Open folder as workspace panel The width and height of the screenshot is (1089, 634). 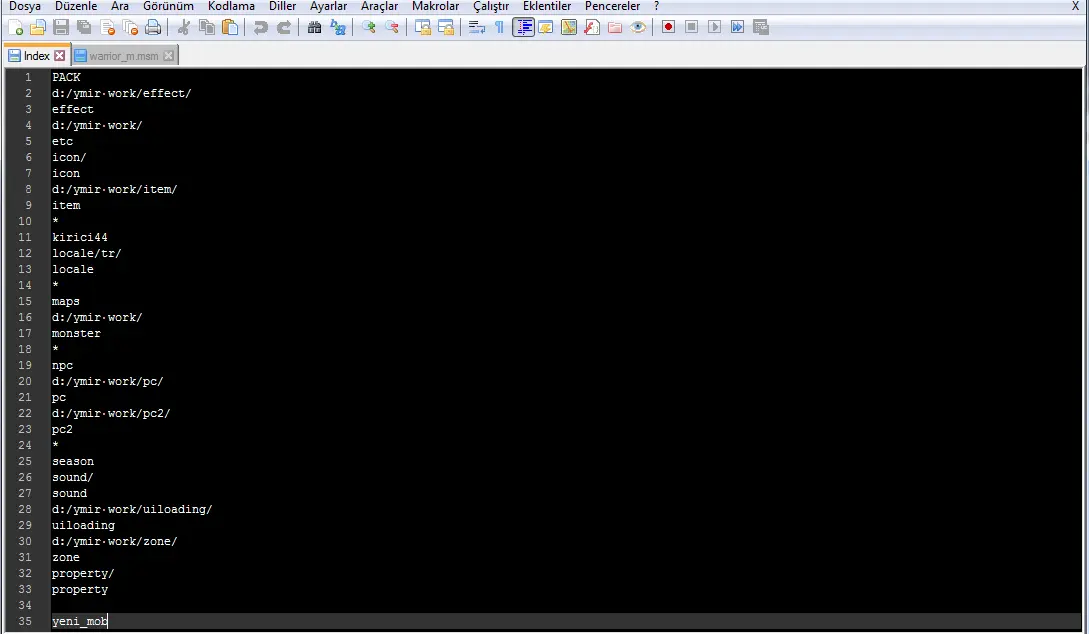(x=615, y=28)
